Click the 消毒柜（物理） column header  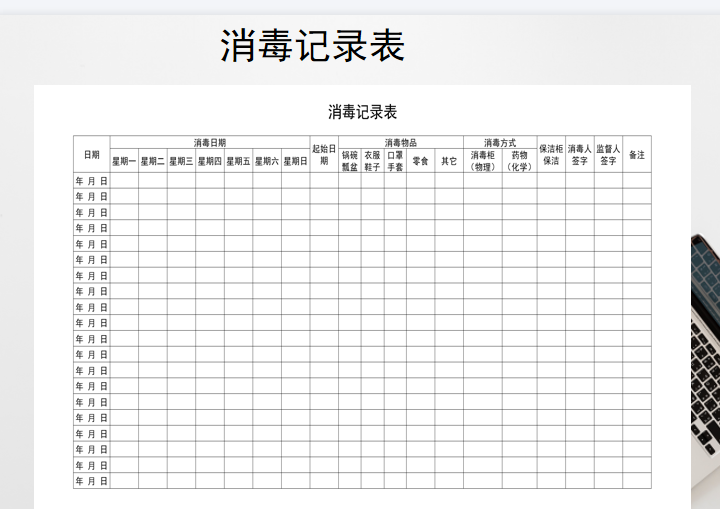coord(483,161)
